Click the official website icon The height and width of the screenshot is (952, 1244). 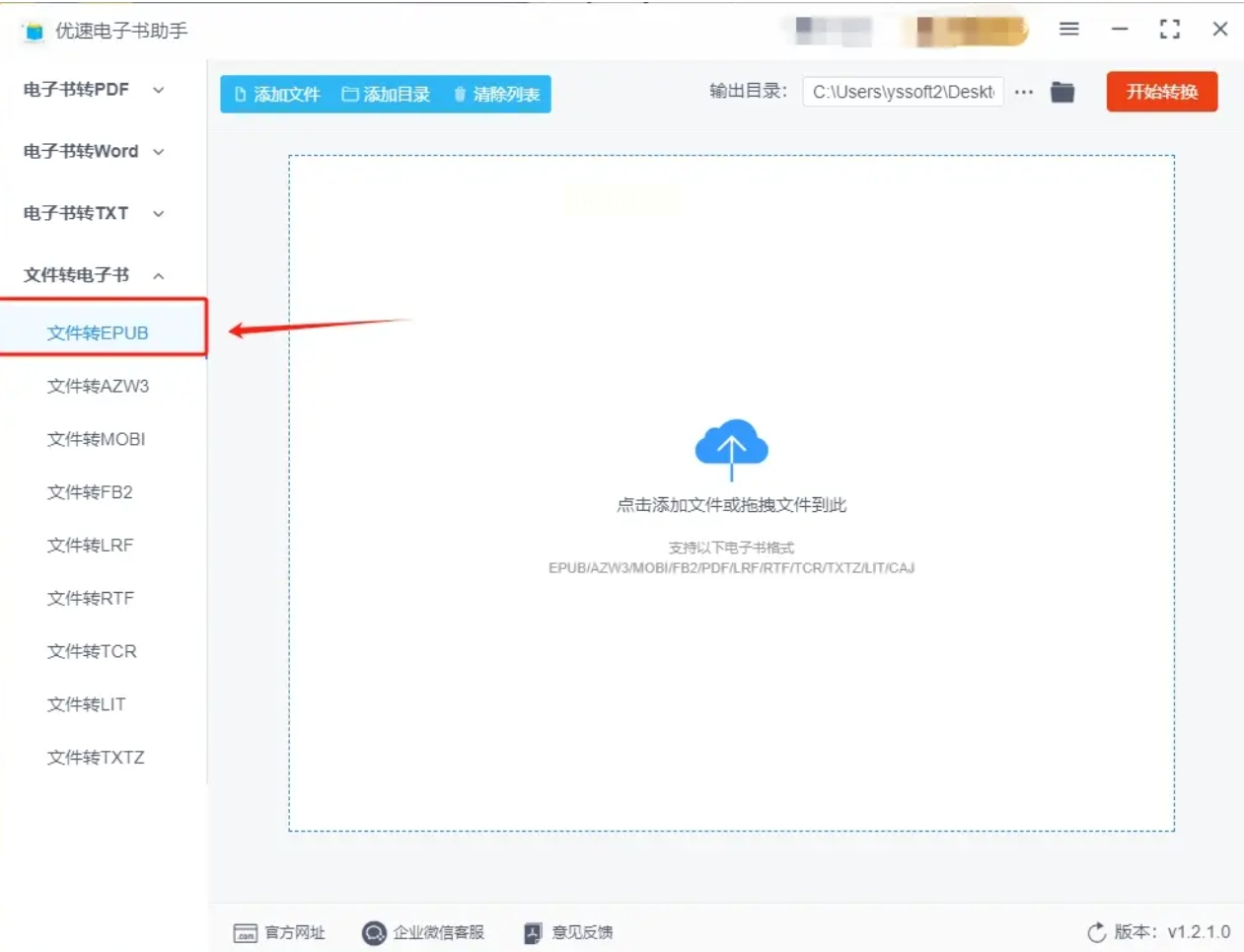point(245,932)
